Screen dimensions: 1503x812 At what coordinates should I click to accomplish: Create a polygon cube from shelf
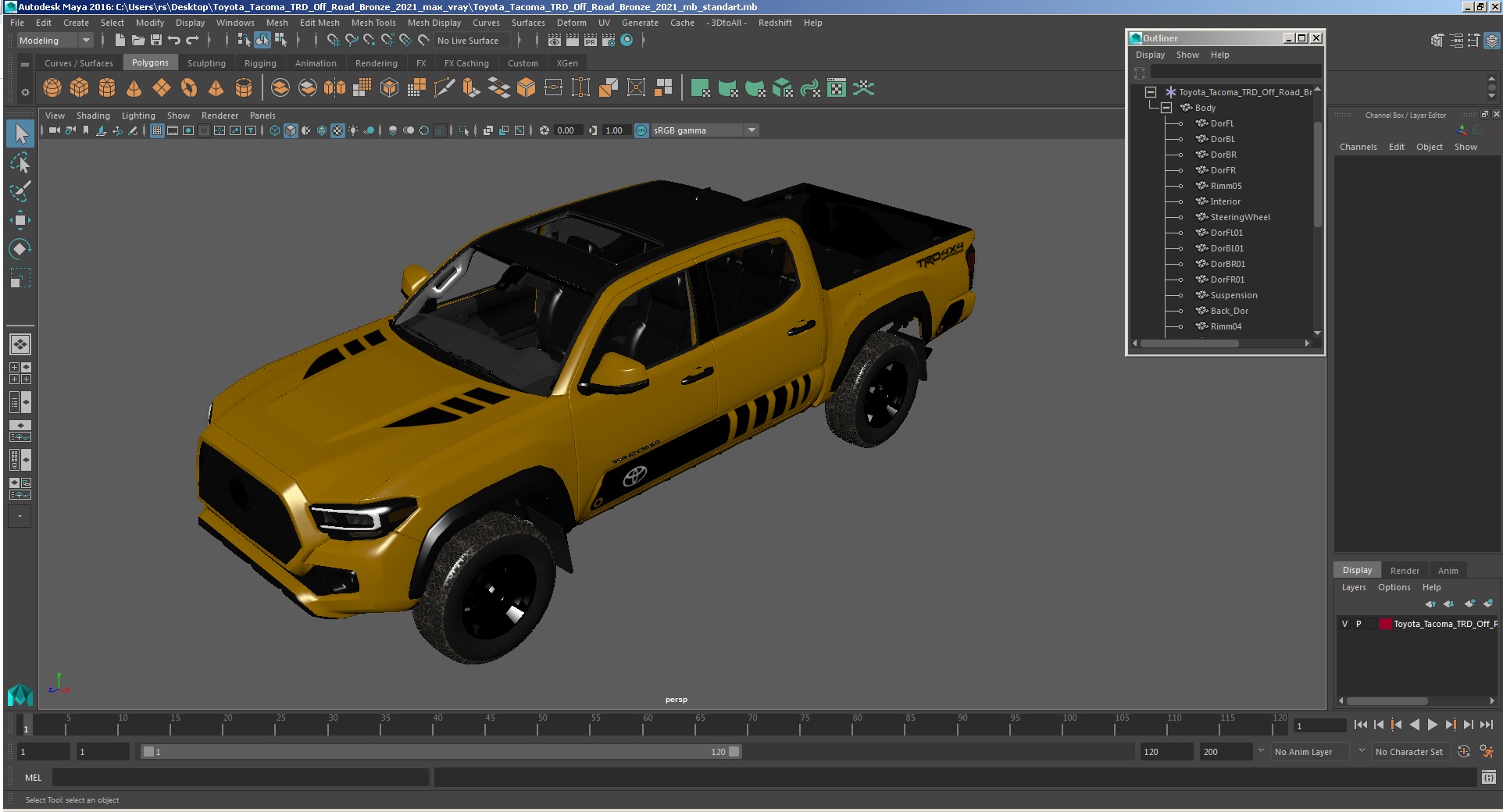tap(80, 88)
